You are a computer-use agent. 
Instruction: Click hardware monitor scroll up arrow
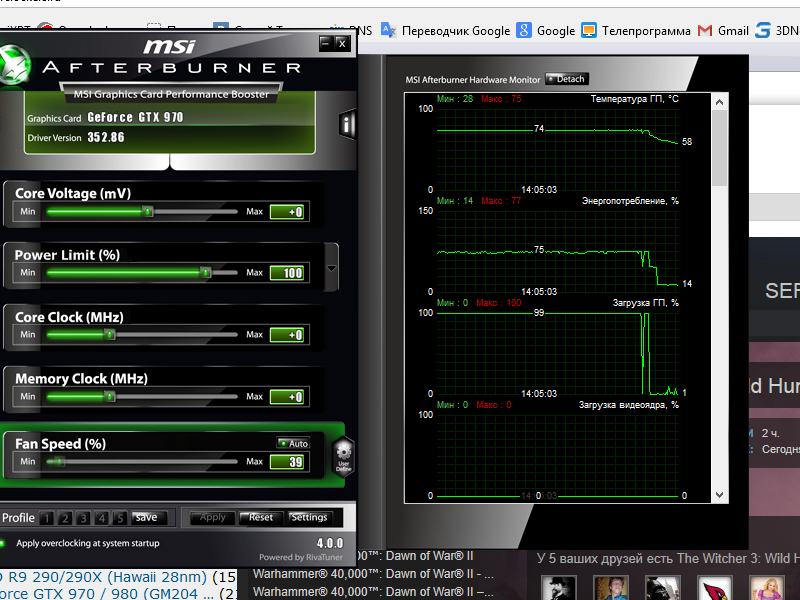tap(719, 102)
